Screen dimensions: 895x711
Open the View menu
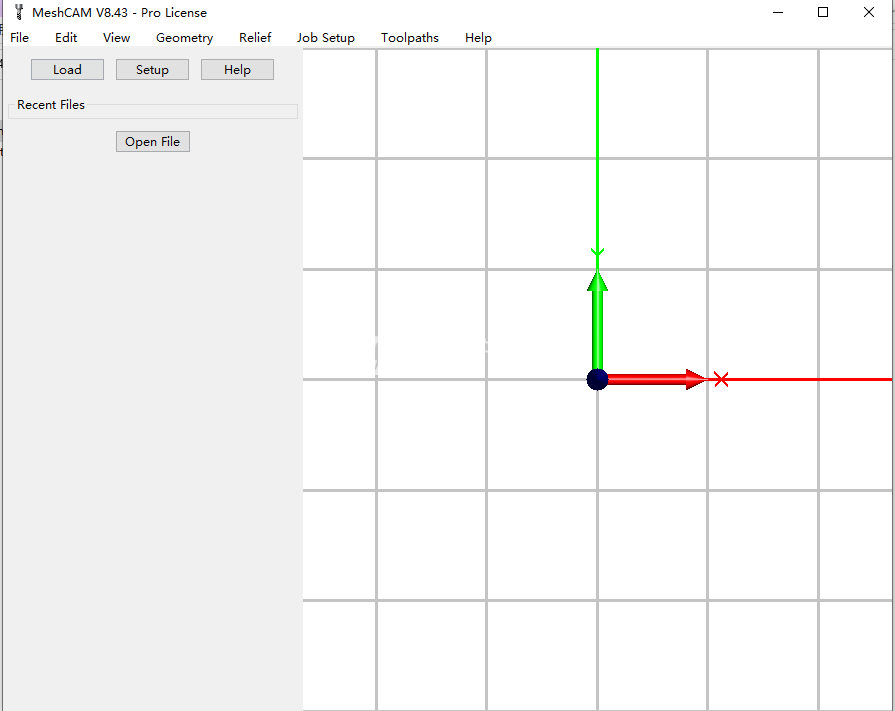point(116,38)
